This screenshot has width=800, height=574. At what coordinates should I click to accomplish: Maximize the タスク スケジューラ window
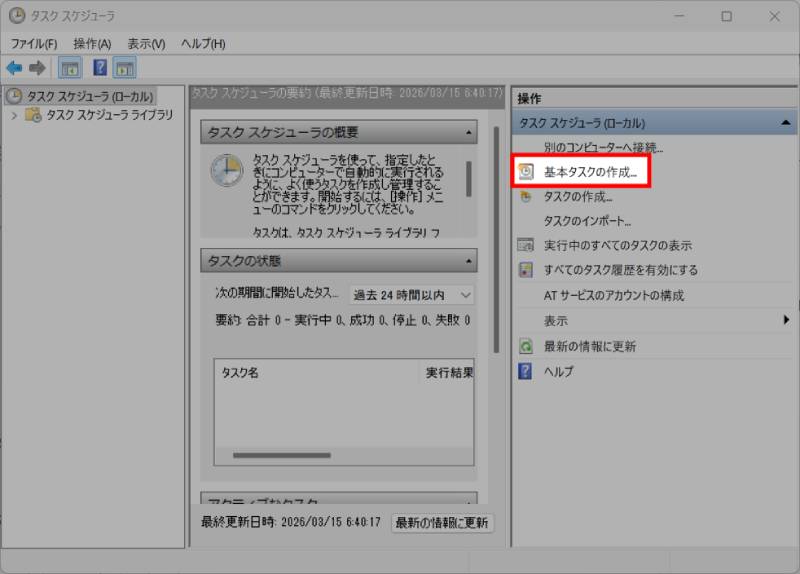click(x=727, y=16)
